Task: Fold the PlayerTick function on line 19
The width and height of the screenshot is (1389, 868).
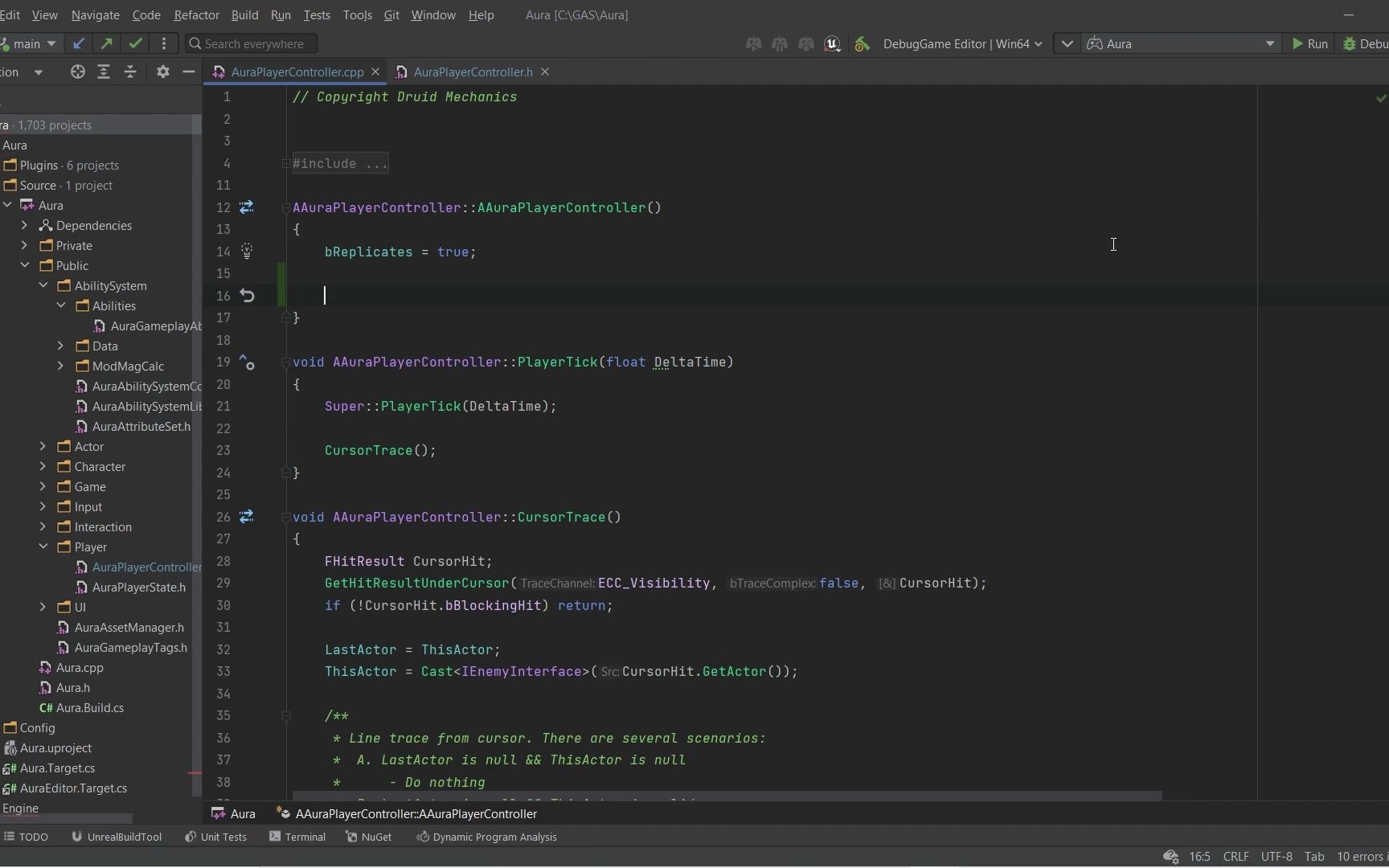Action: (286, 362)
